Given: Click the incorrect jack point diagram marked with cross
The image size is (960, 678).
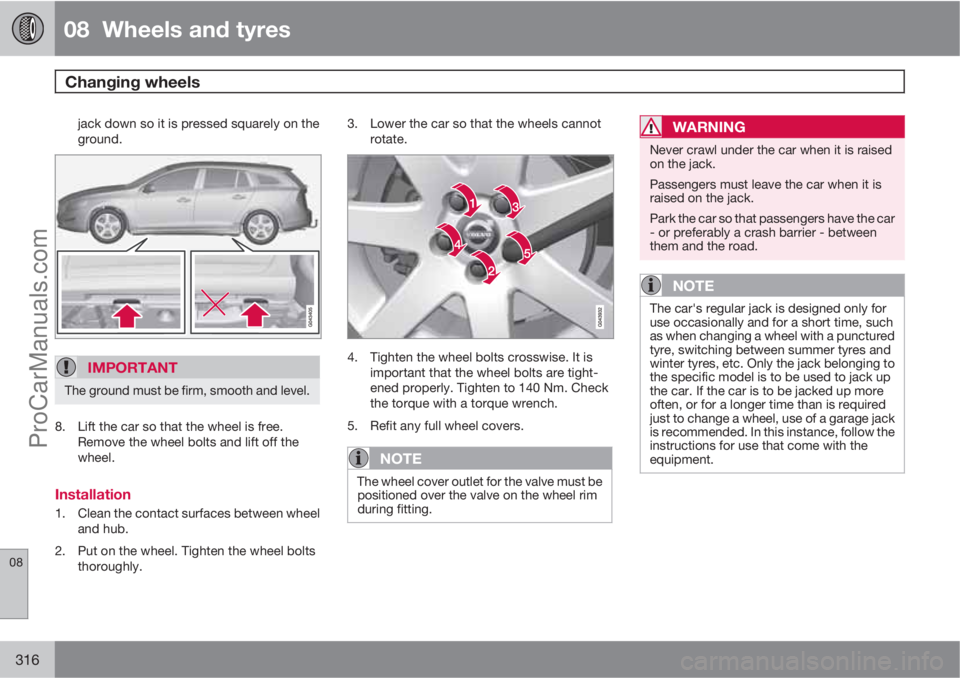Looking at the screenshot, I should click(255, 292).
